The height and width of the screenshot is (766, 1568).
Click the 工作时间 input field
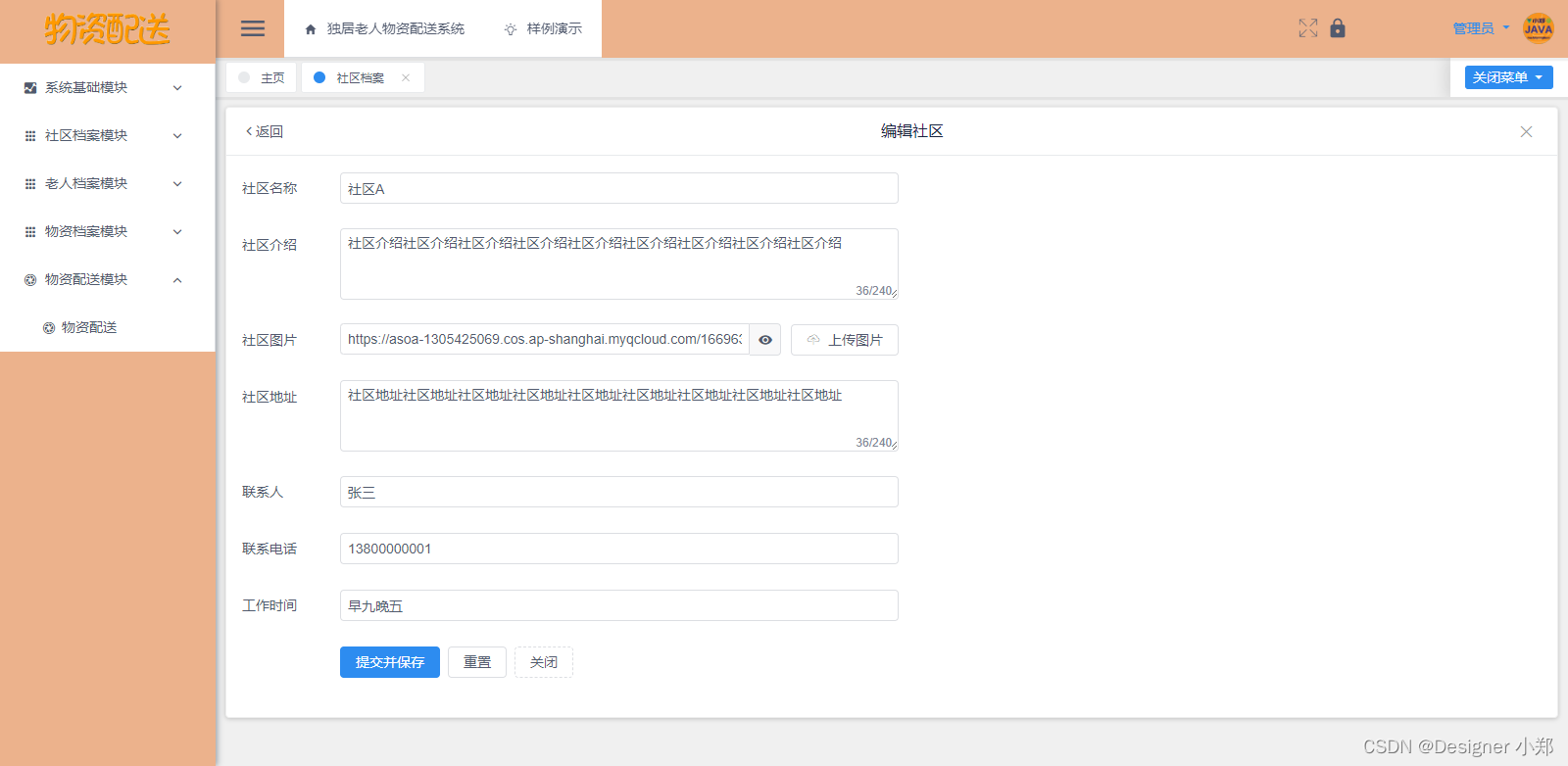(619, 605)
